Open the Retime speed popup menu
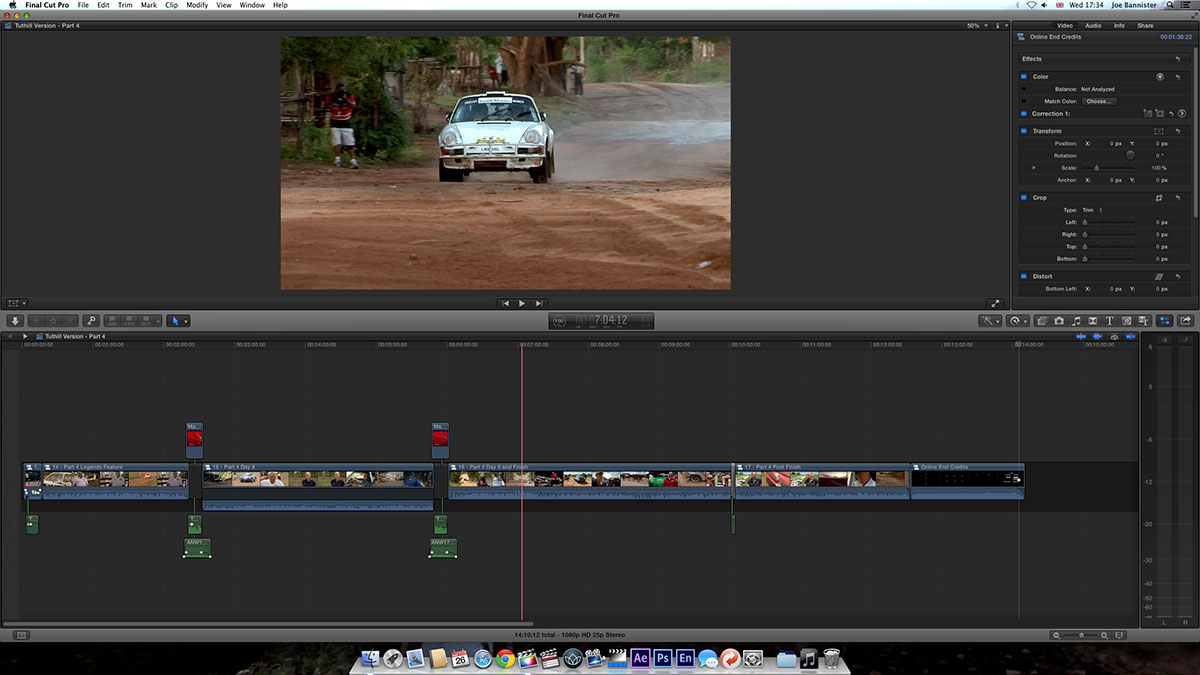 [x=1018, y=321]
